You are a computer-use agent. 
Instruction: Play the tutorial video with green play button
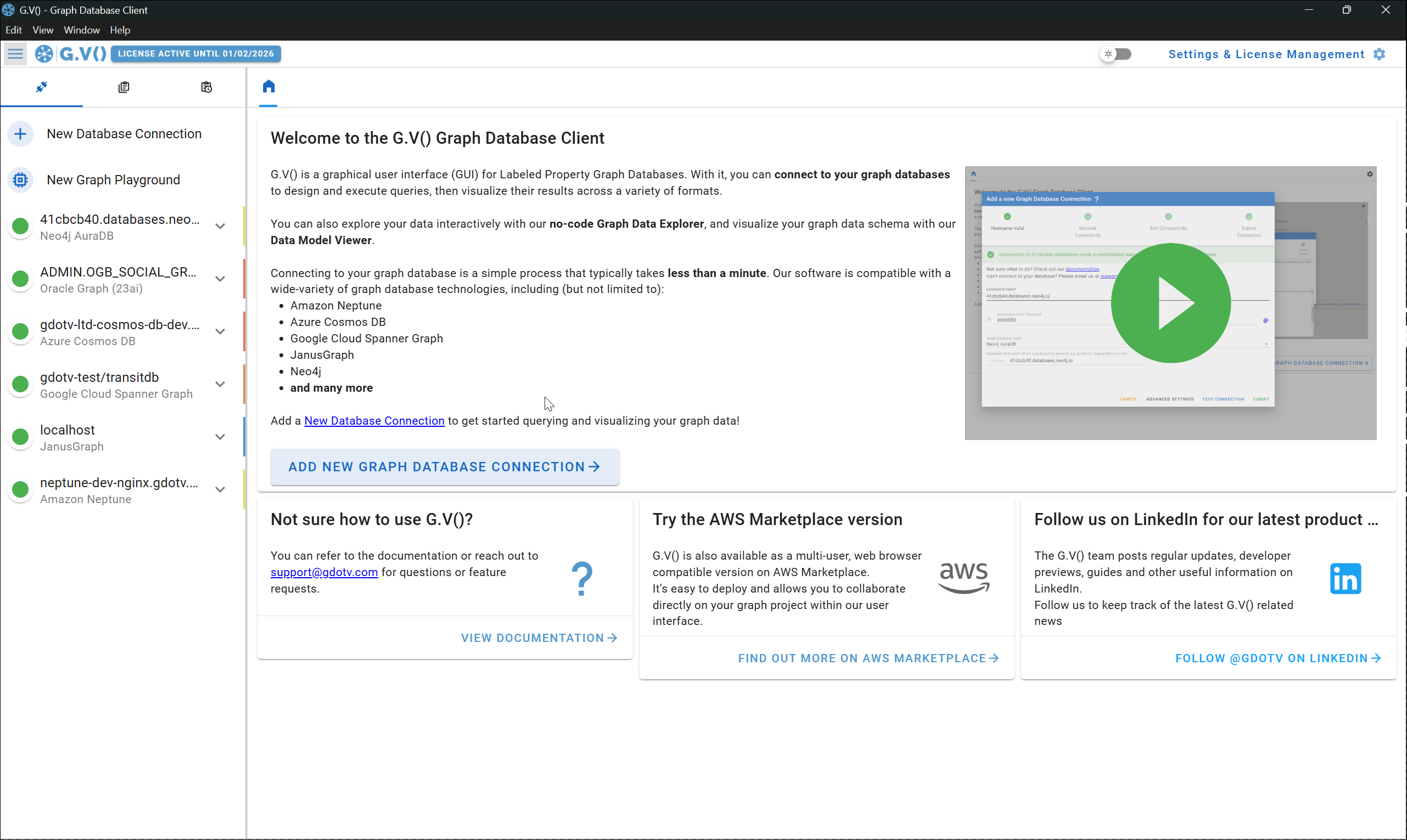point(1171,303)
